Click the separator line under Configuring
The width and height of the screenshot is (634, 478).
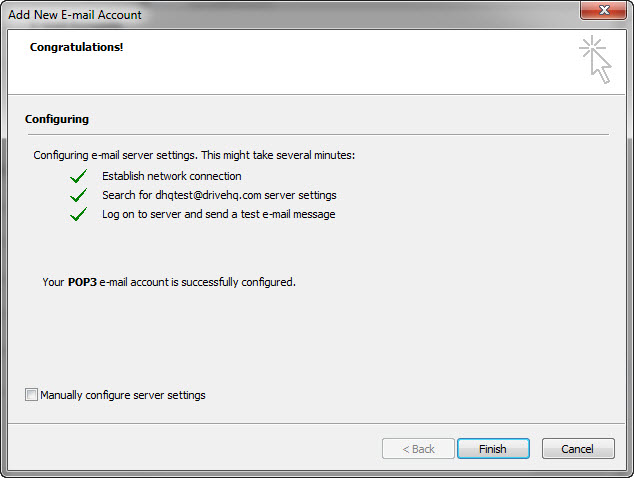click(x=316, y=134)
